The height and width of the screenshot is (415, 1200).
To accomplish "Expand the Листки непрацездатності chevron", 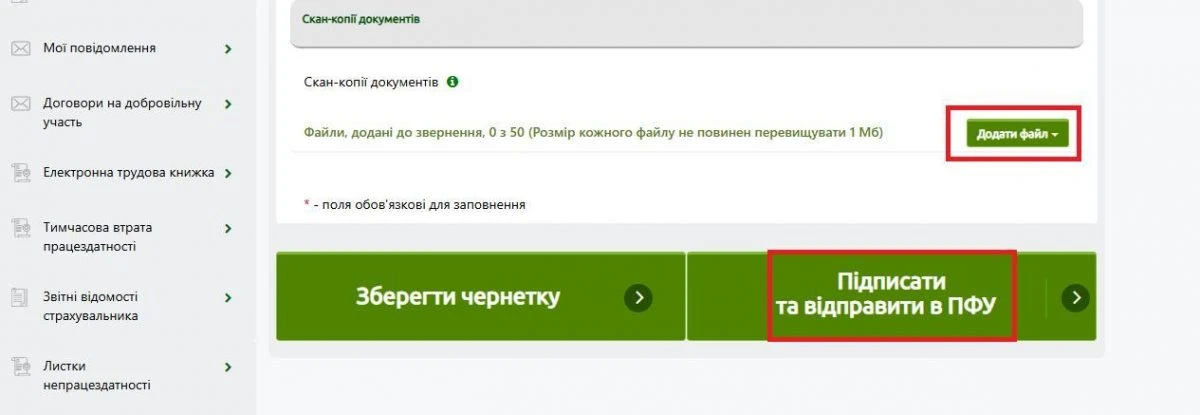I will (229, 367).
